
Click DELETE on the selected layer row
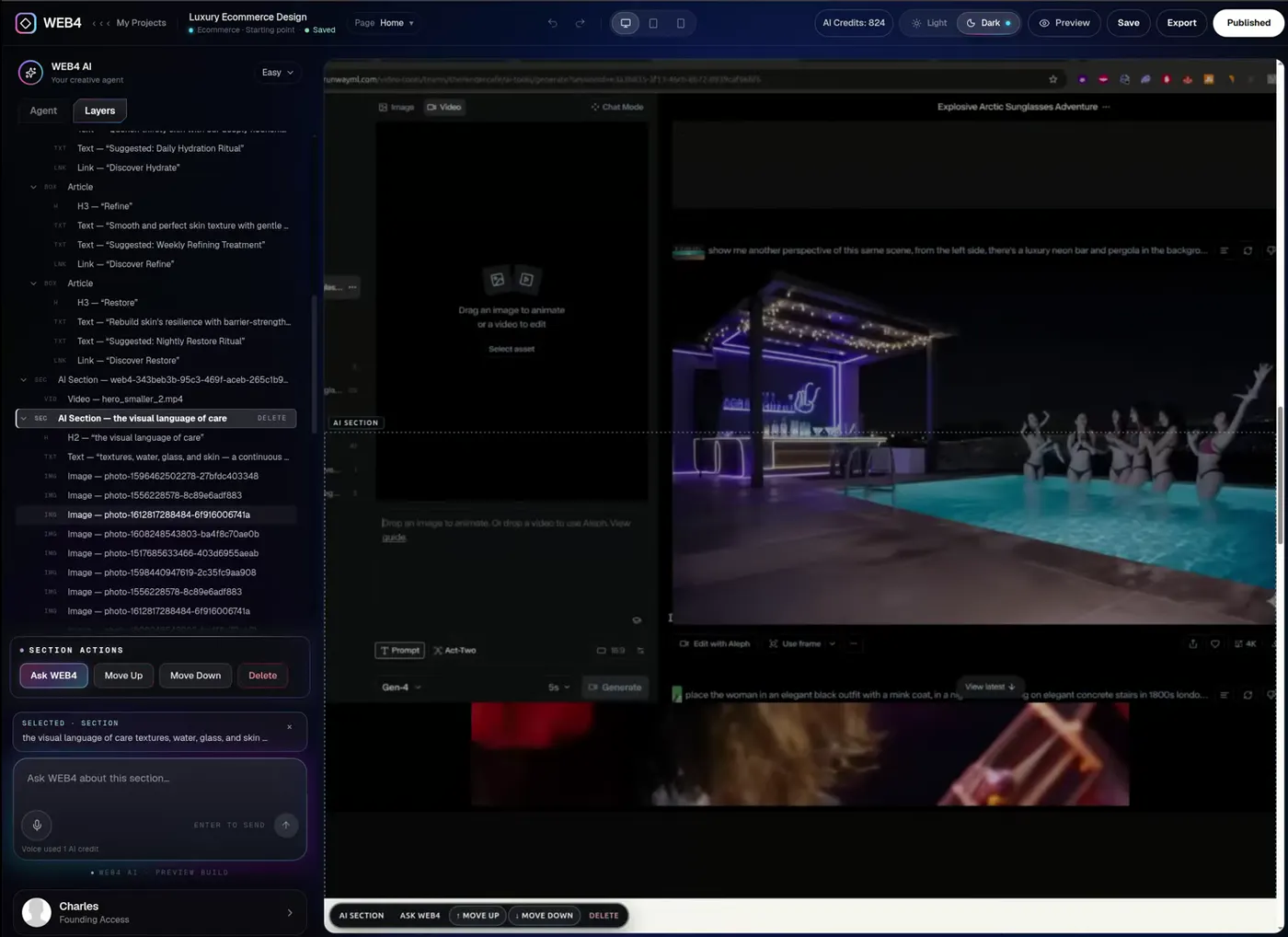click(x=271, y=419)
